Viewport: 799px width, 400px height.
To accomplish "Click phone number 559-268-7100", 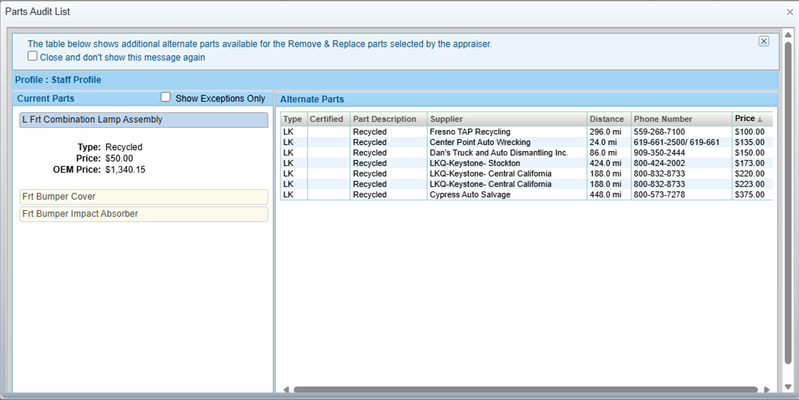I will coord(659,132).
